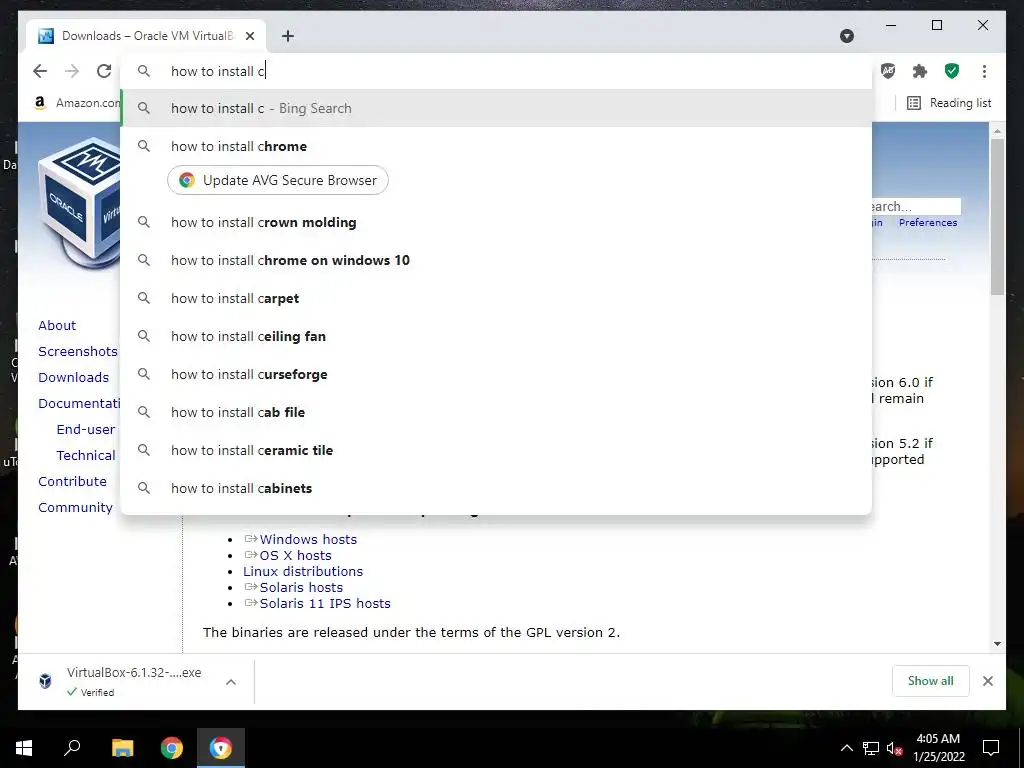Screen dimensions: 1024x768
Task: Open the Linux distributions link
Action: (303, 571)
